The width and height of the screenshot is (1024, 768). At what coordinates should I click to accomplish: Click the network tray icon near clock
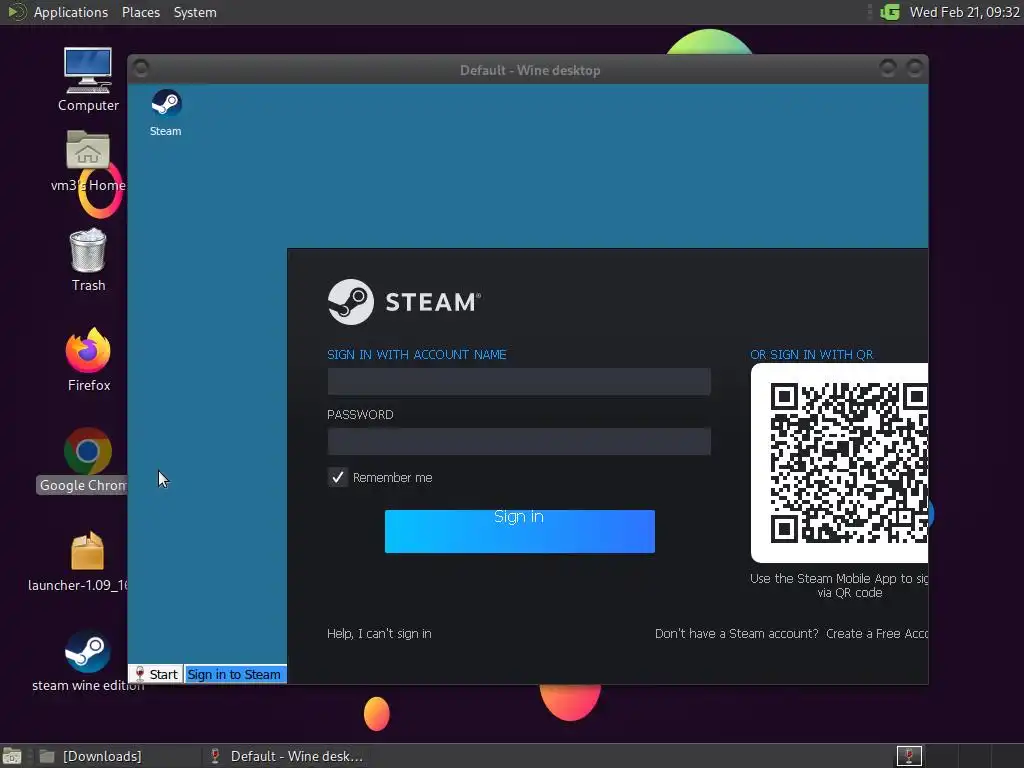pos(889,12)
